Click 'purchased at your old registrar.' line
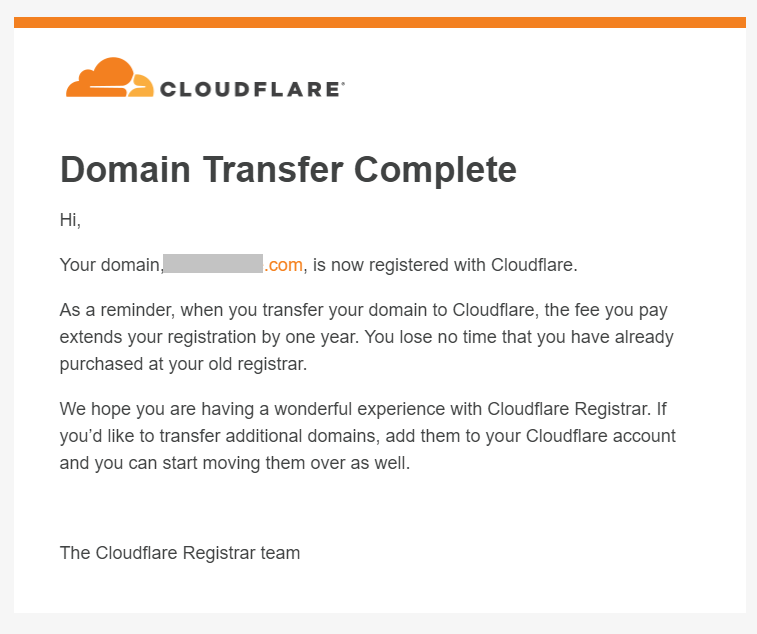 coord(183,364)
